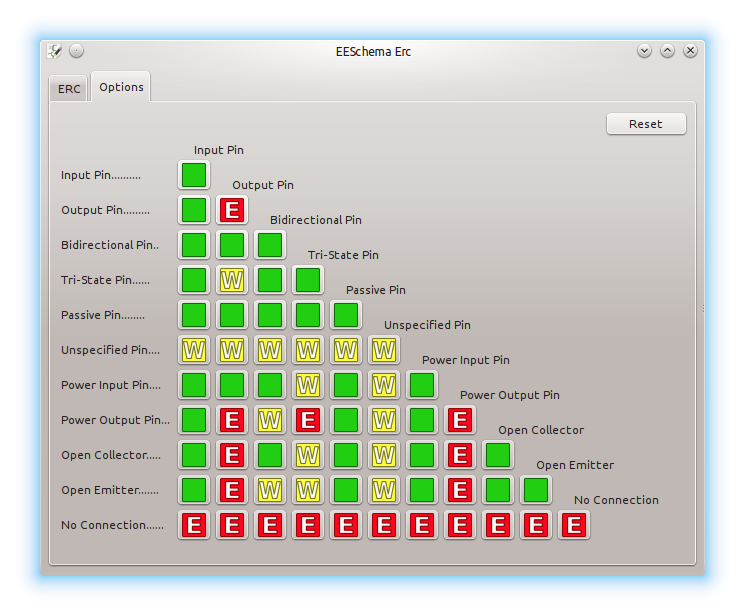This screenshot has height=616, width=745.
Task: Click the 'Power Output Pin...' row label
Action: click(x=115, y=420)
